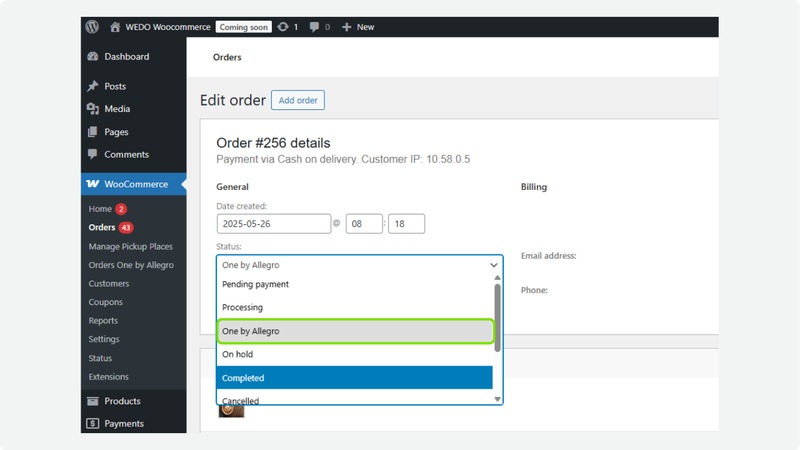Screen dimensions: 800x450
Task: Expand the Status dropdown showing One by Allegro
Action: click(x=359, y=265)
